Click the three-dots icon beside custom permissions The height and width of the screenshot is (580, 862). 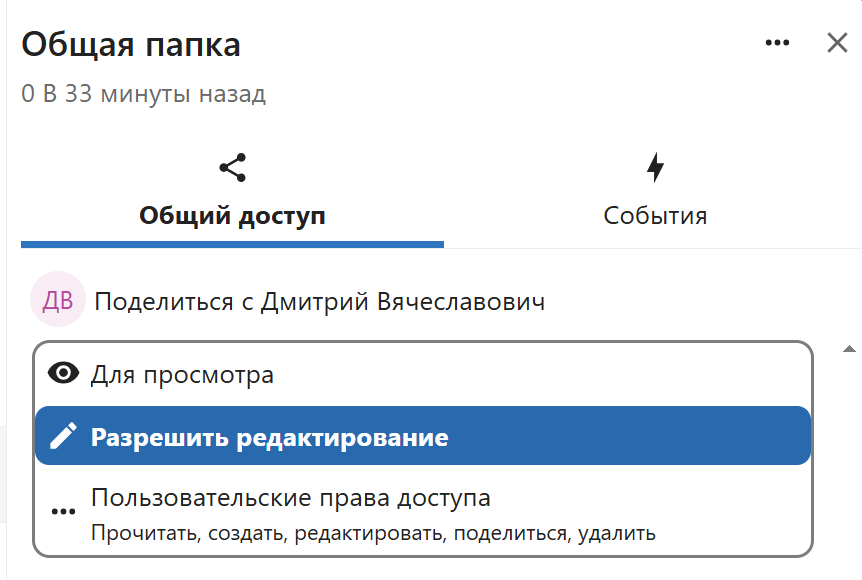tap(64, 511)
